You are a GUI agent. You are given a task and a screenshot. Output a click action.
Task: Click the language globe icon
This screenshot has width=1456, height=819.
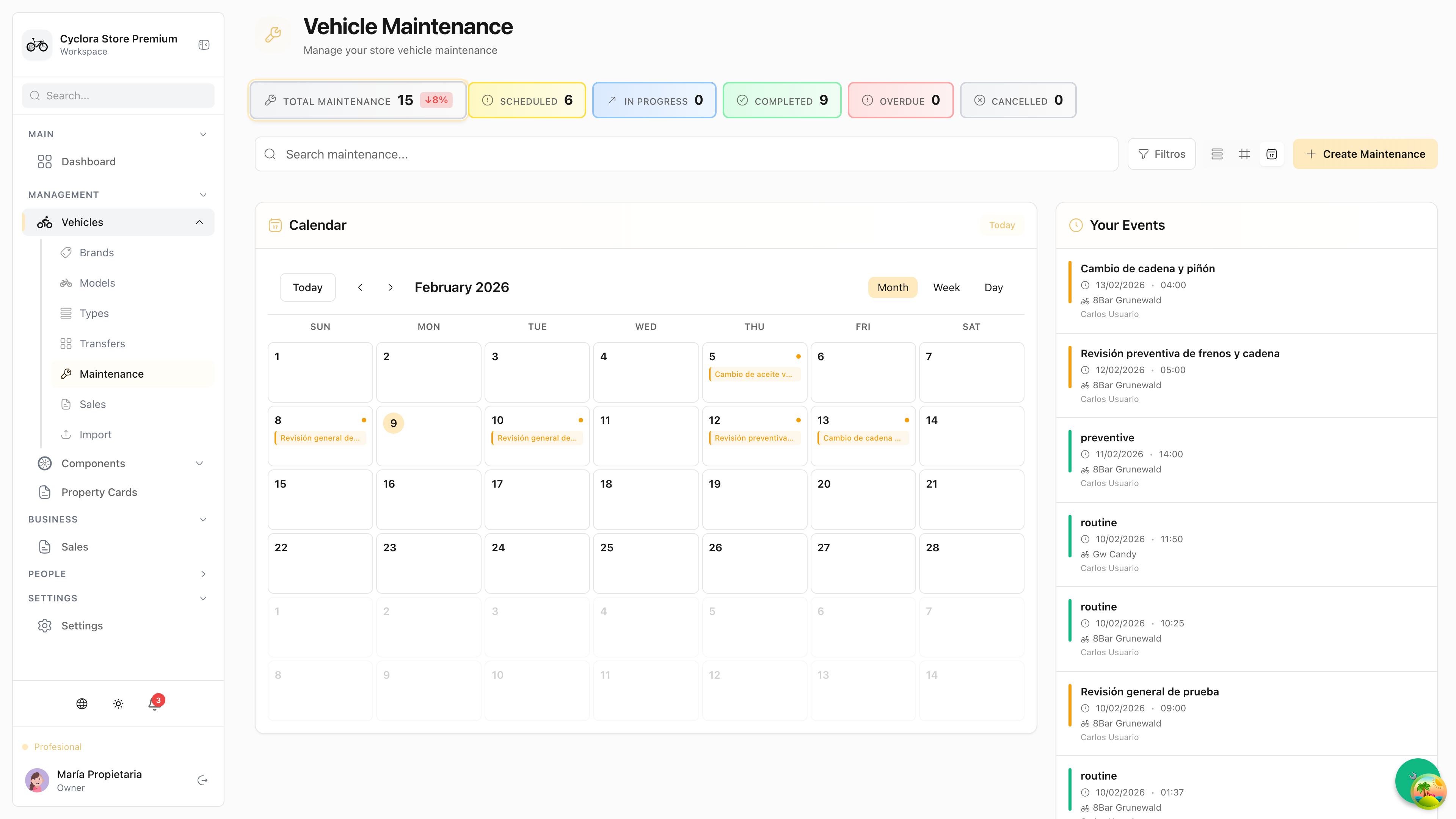tap(82, 703)
